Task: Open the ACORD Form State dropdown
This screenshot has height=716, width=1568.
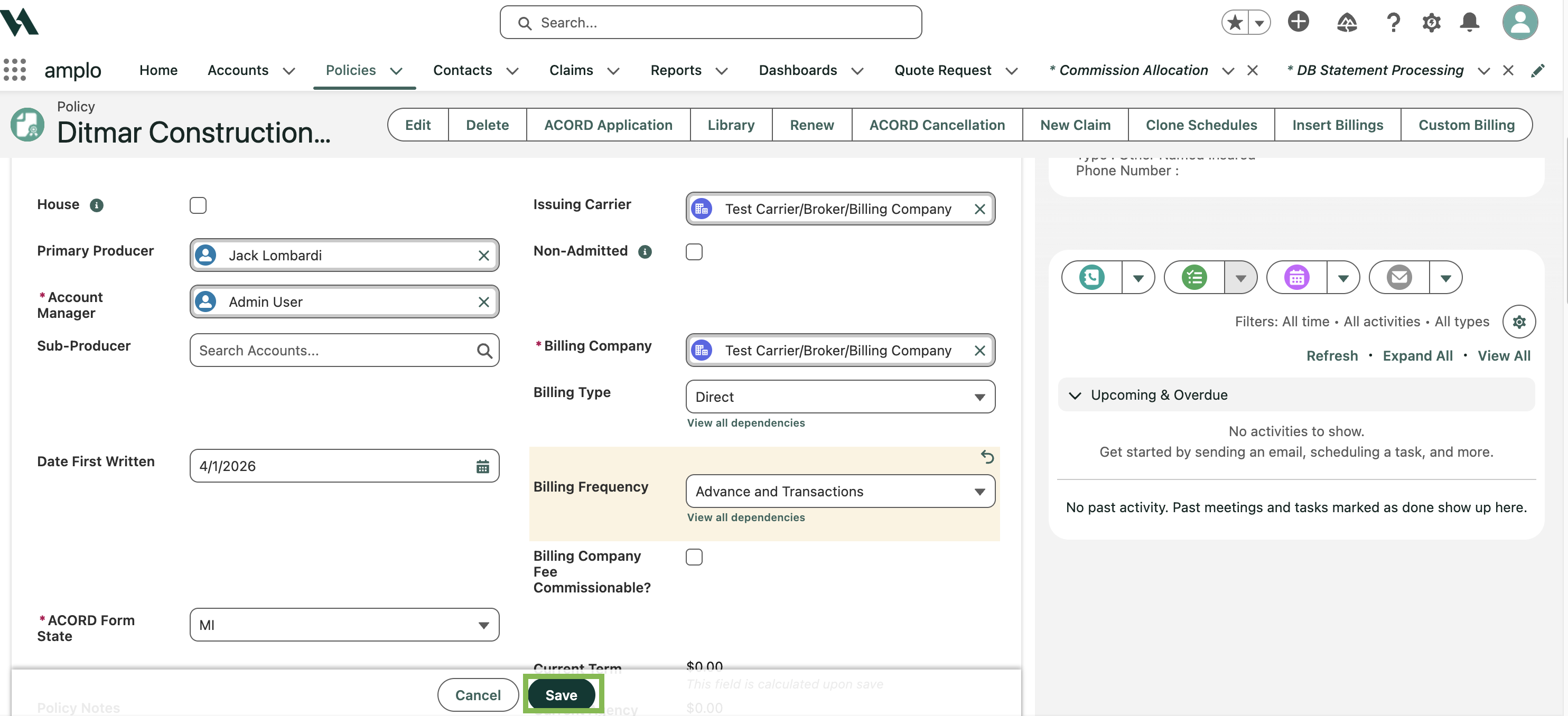Action: (344, 625)
